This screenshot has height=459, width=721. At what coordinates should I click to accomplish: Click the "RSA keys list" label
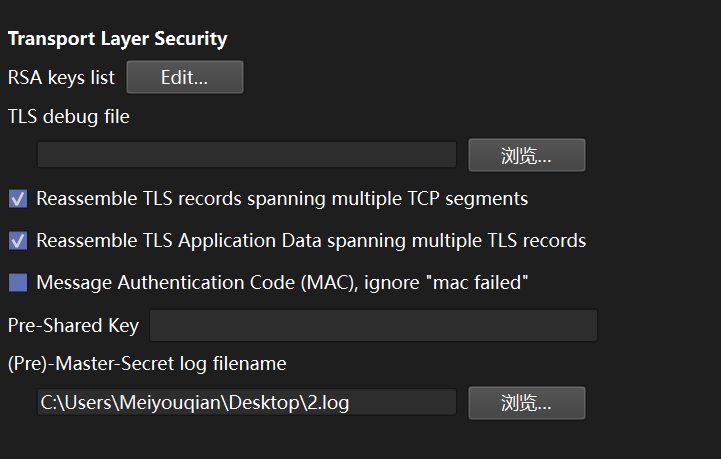click(61, 77)
